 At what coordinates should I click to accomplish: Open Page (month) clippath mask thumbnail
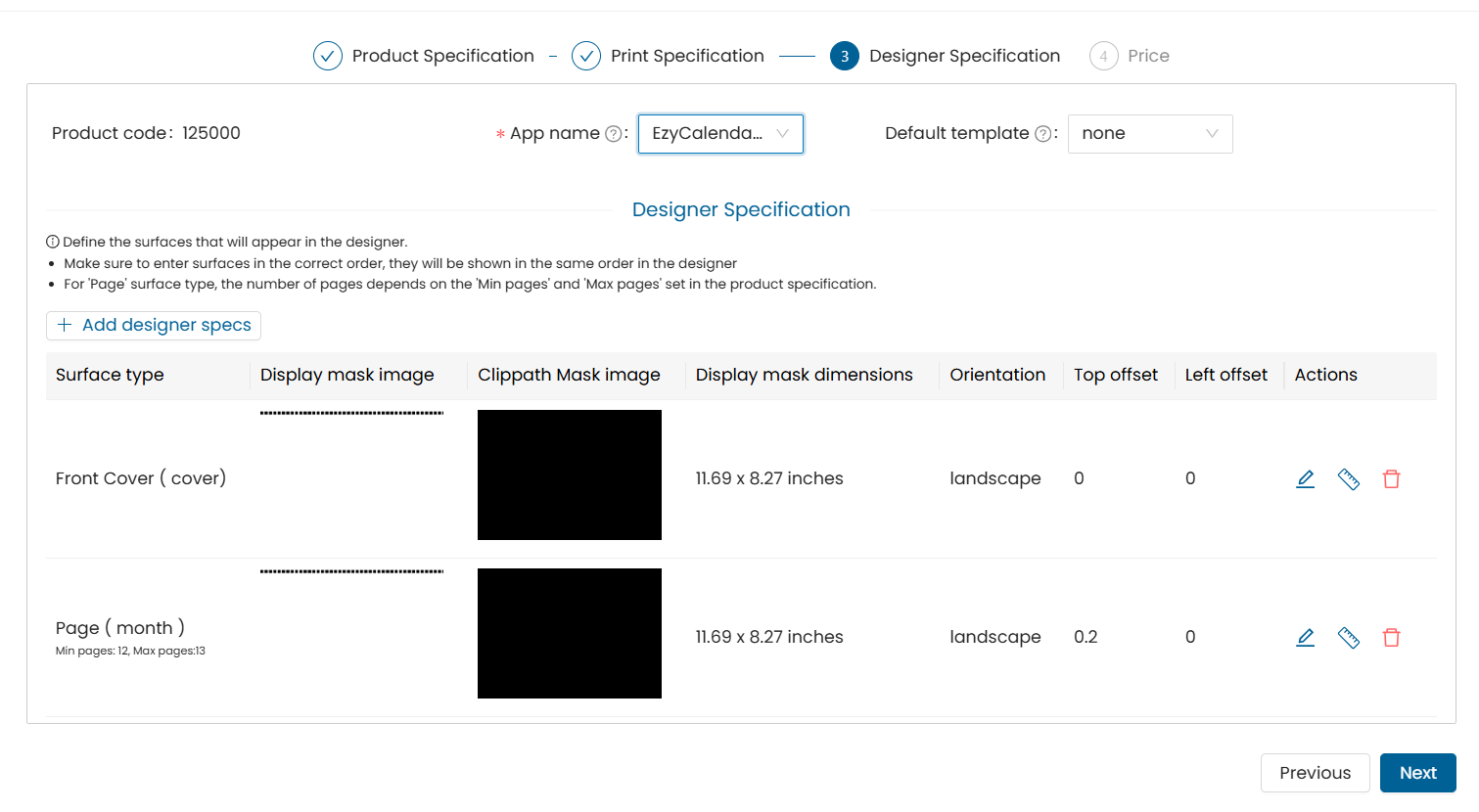[x=570, y=634]
